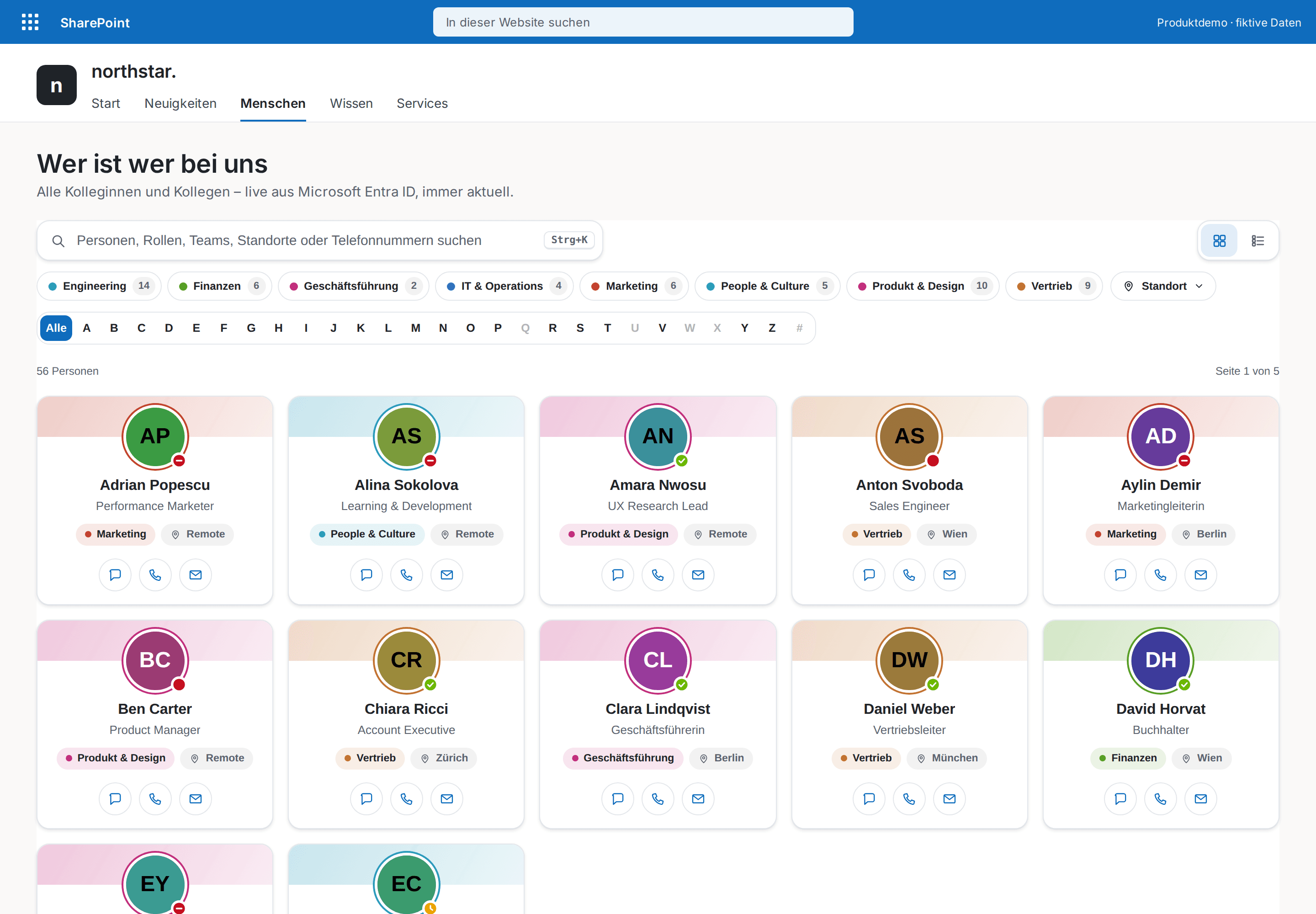Open Anton Svoboda's AS avatar

coord(909,436)
